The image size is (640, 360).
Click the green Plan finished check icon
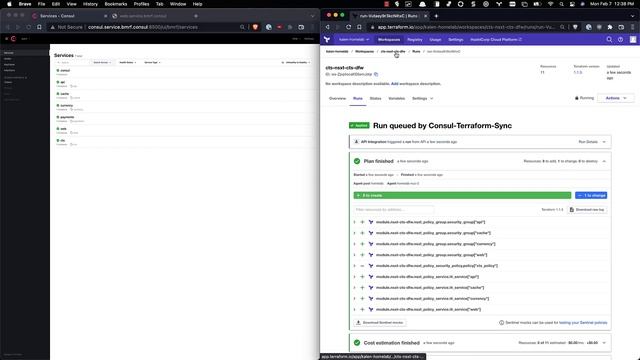pos(357,161)
